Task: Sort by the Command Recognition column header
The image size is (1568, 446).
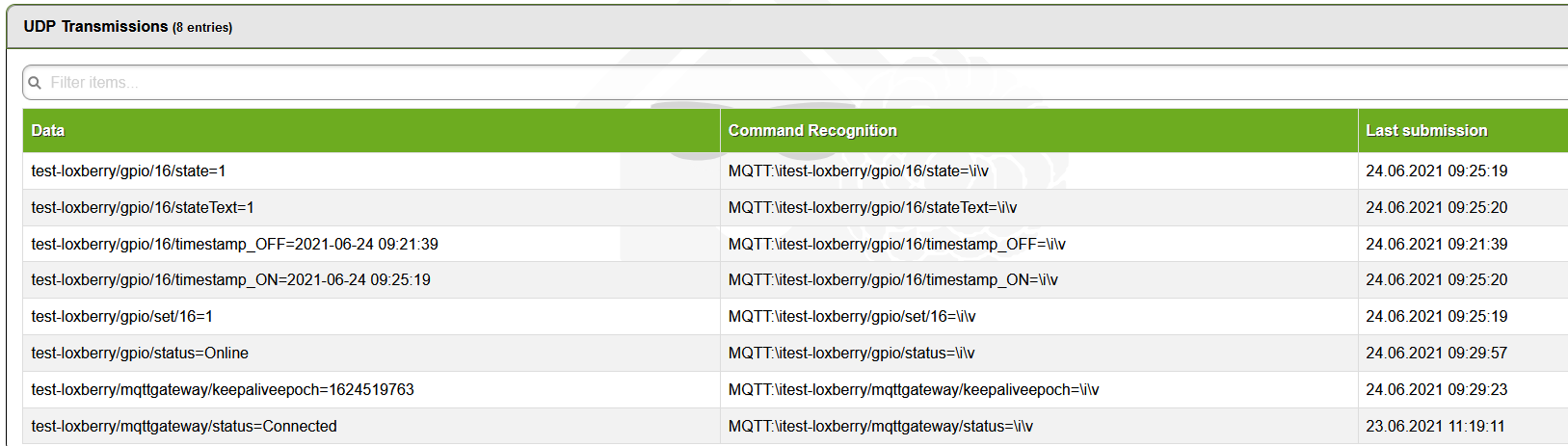Action: (x=812, y=131)
